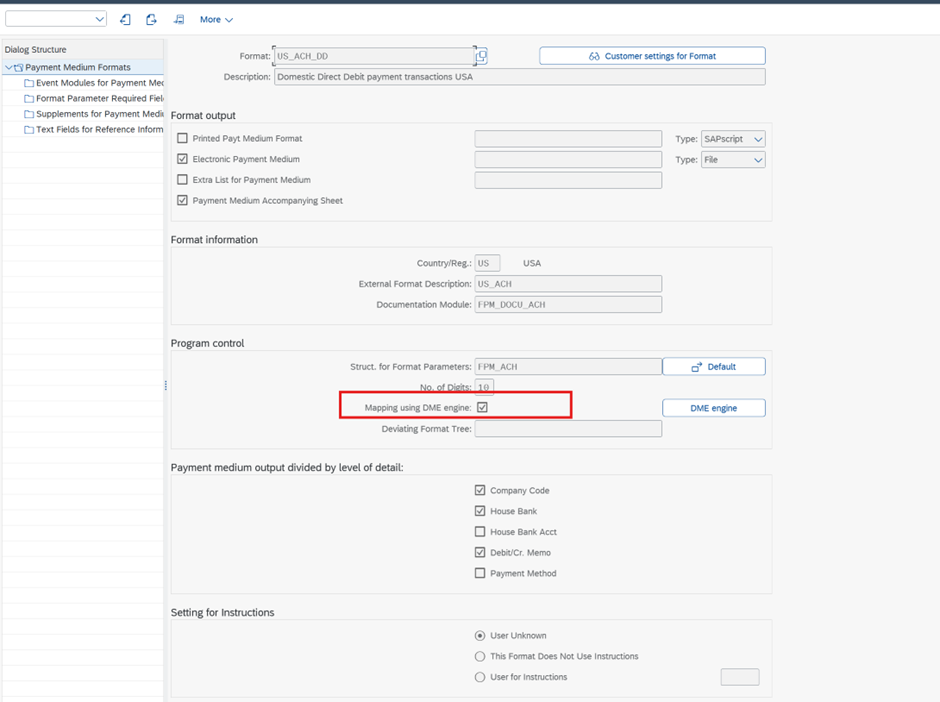Select Event Modules for Payment Medium node
The height and width of the screenshot is (702, 940).
(100, 83)
